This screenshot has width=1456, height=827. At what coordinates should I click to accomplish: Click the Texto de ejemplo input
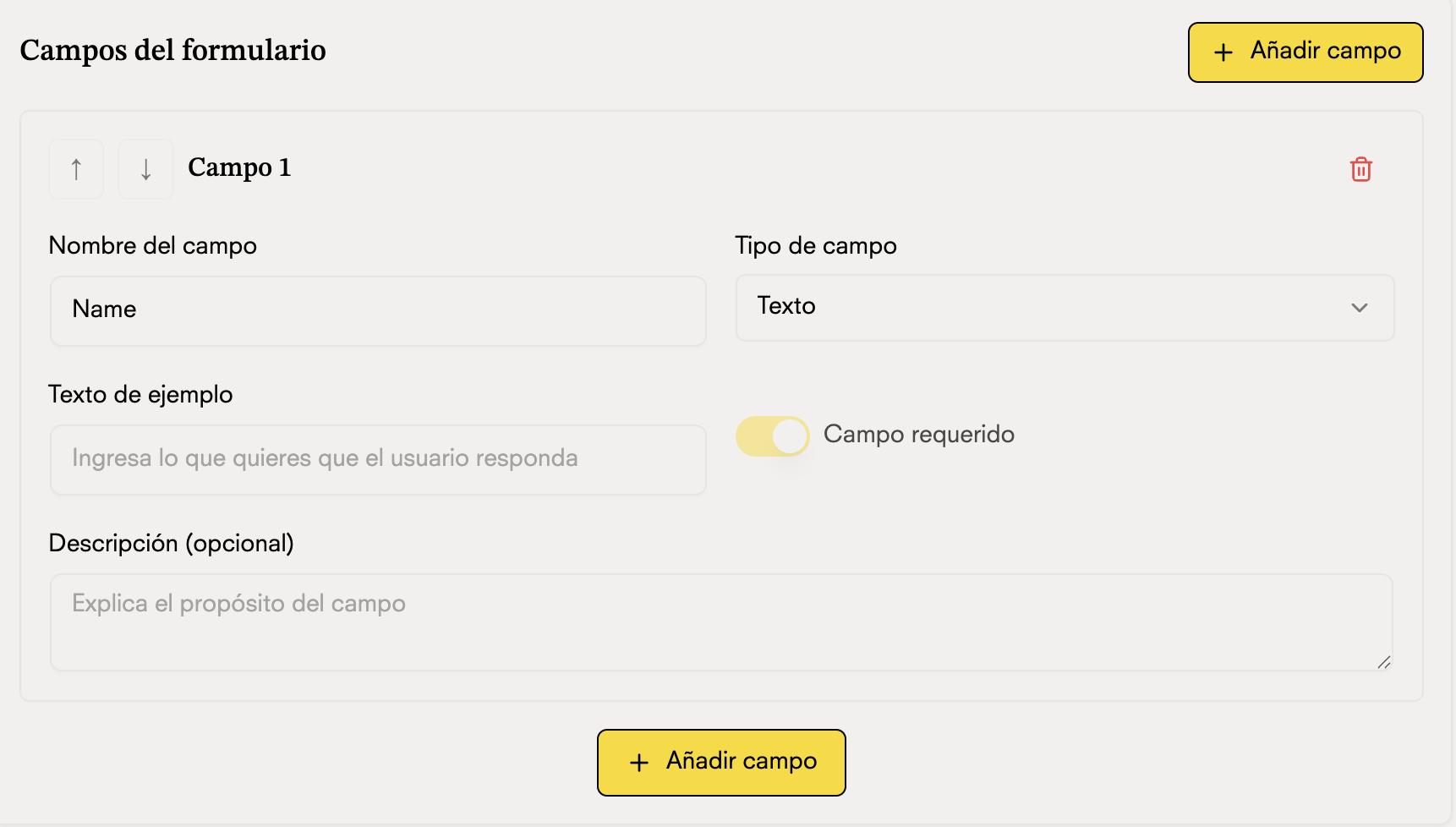coord(377,459)
